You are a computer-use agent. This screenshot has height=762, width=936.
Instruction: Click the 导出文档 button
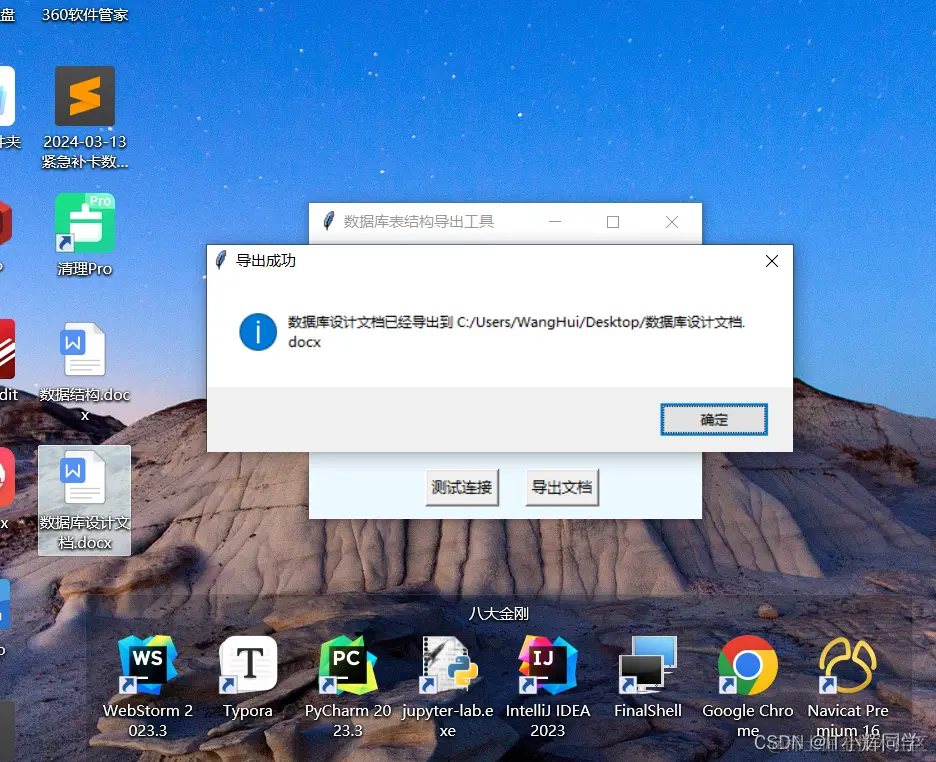[562, 487]
